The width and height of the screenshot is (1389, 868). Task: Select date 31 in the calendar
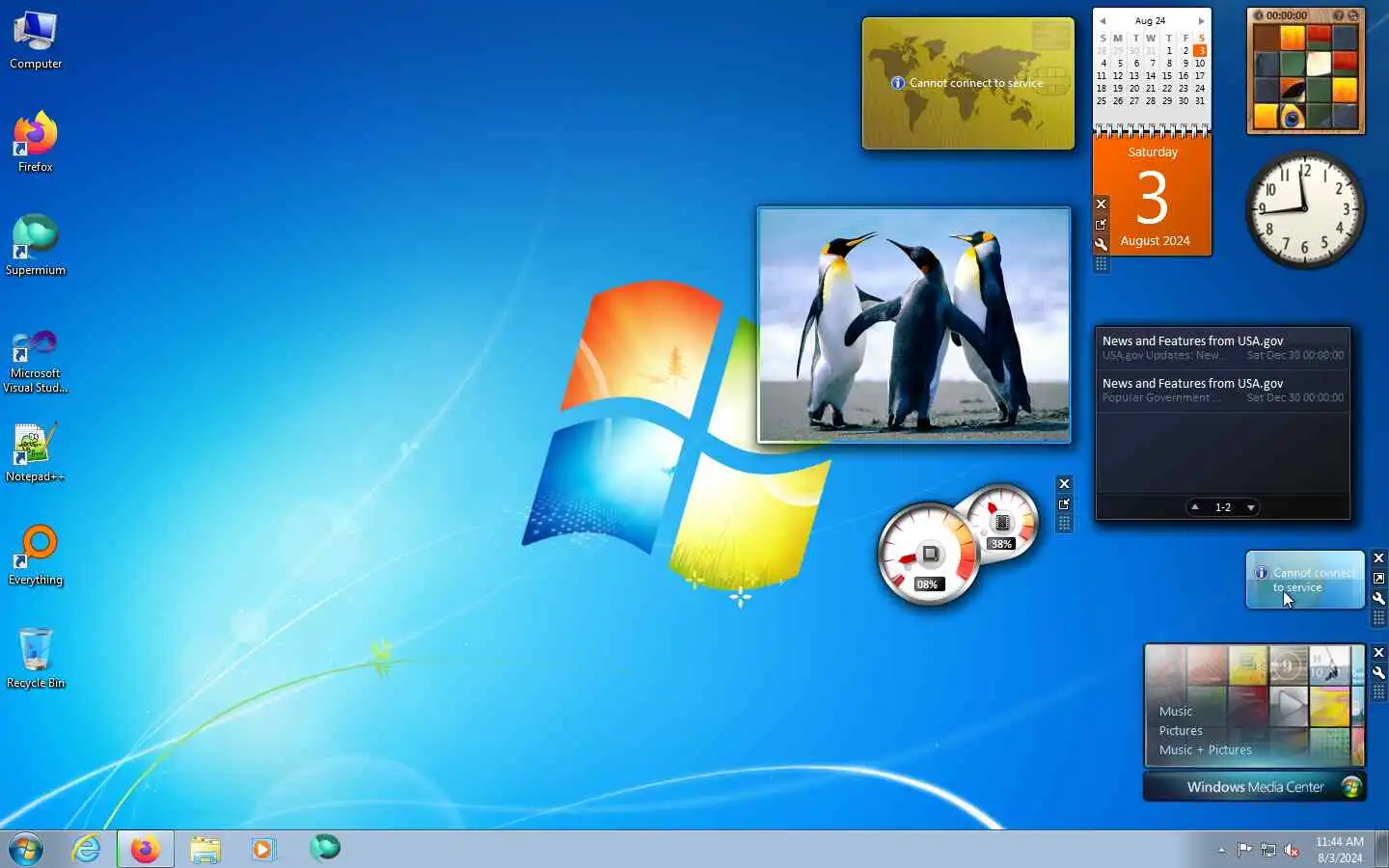coord(1200,100)
